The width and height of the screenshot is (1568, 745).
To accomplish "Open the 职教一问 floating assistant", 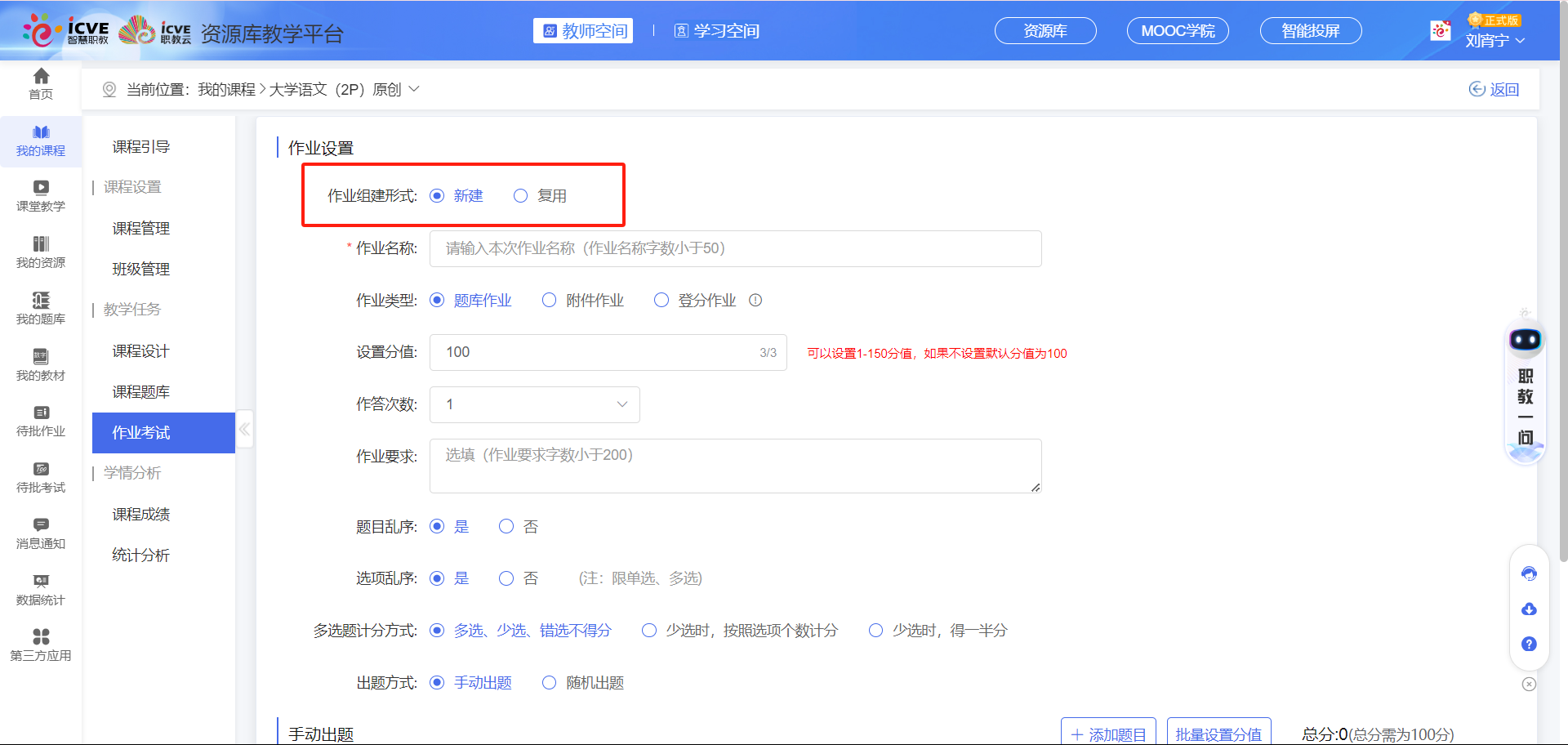I will pos(1525,392).
